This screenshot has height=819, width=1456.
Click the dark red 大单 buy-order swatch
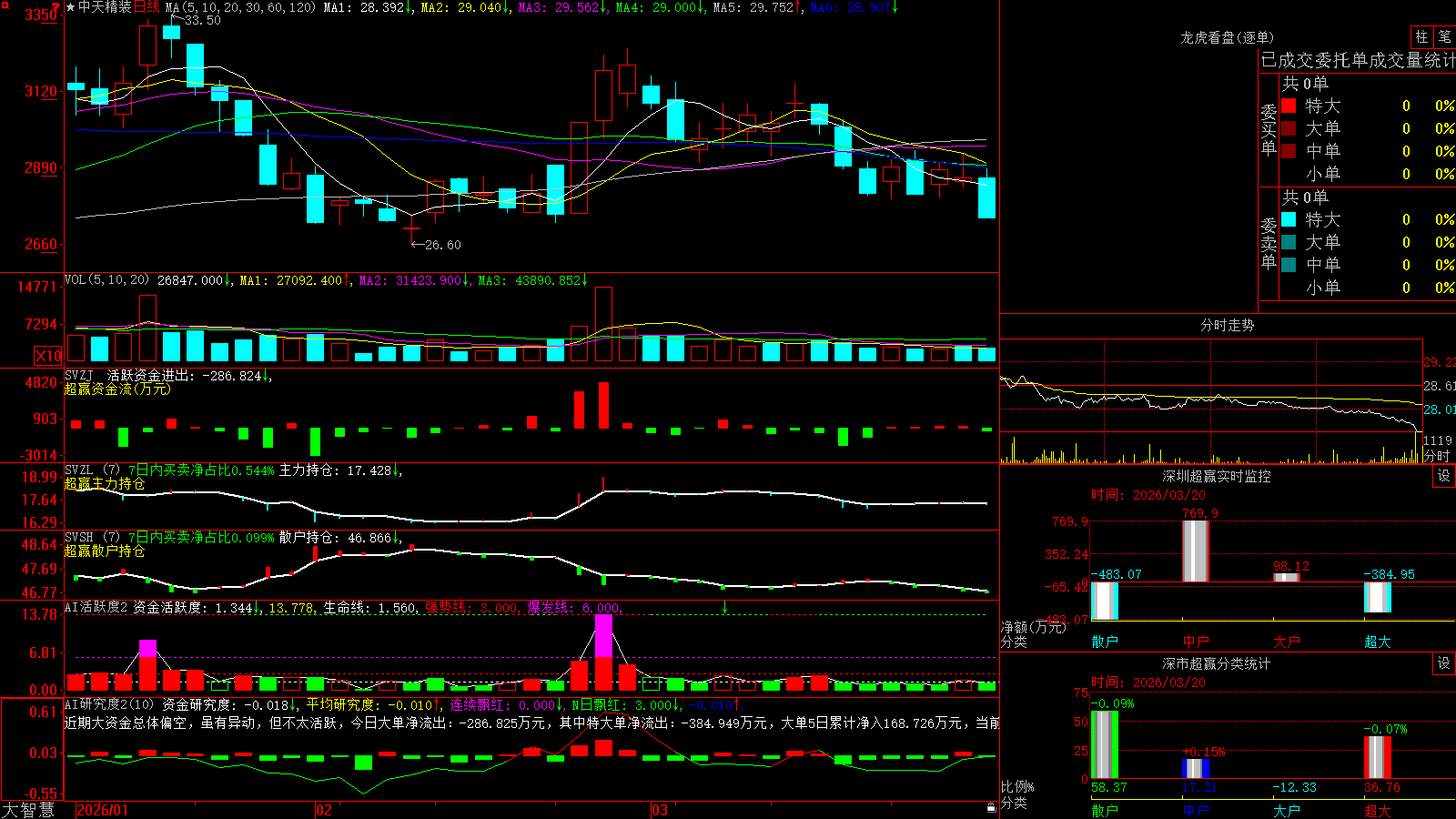[x=1289, y=128]
